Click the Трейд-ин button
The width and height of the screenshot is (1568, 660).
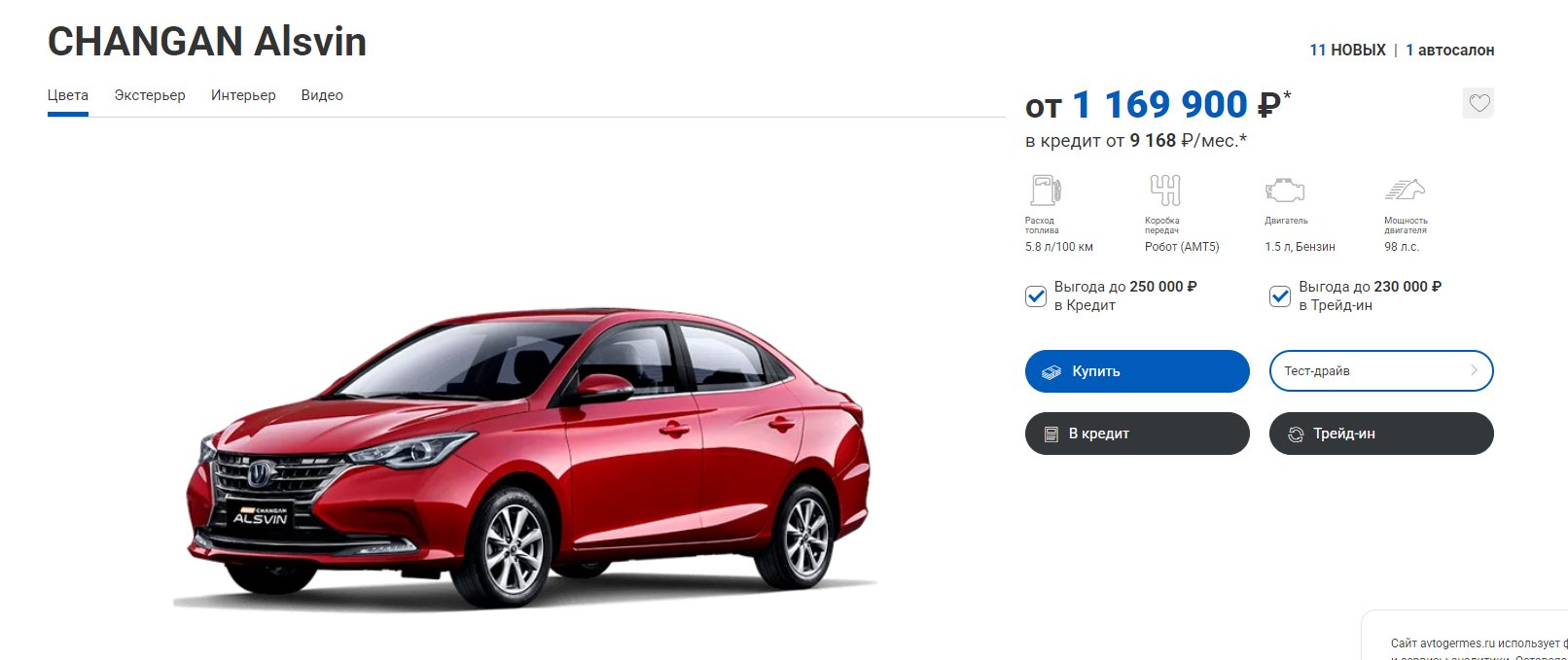pos(1381,434)
